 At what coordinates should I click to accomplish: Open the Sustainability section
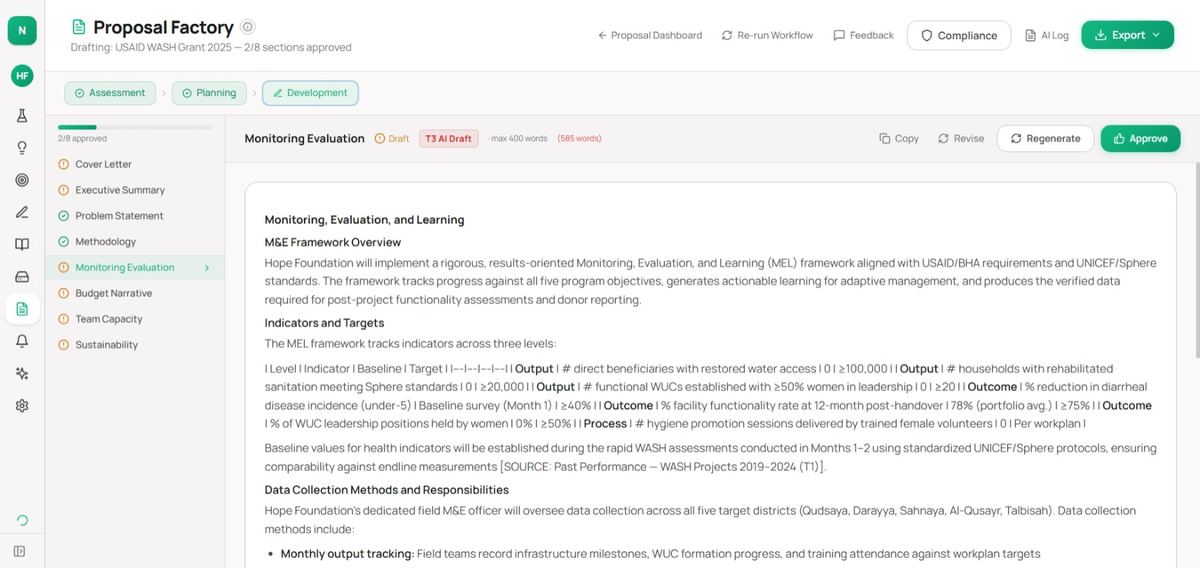point(135,345)
